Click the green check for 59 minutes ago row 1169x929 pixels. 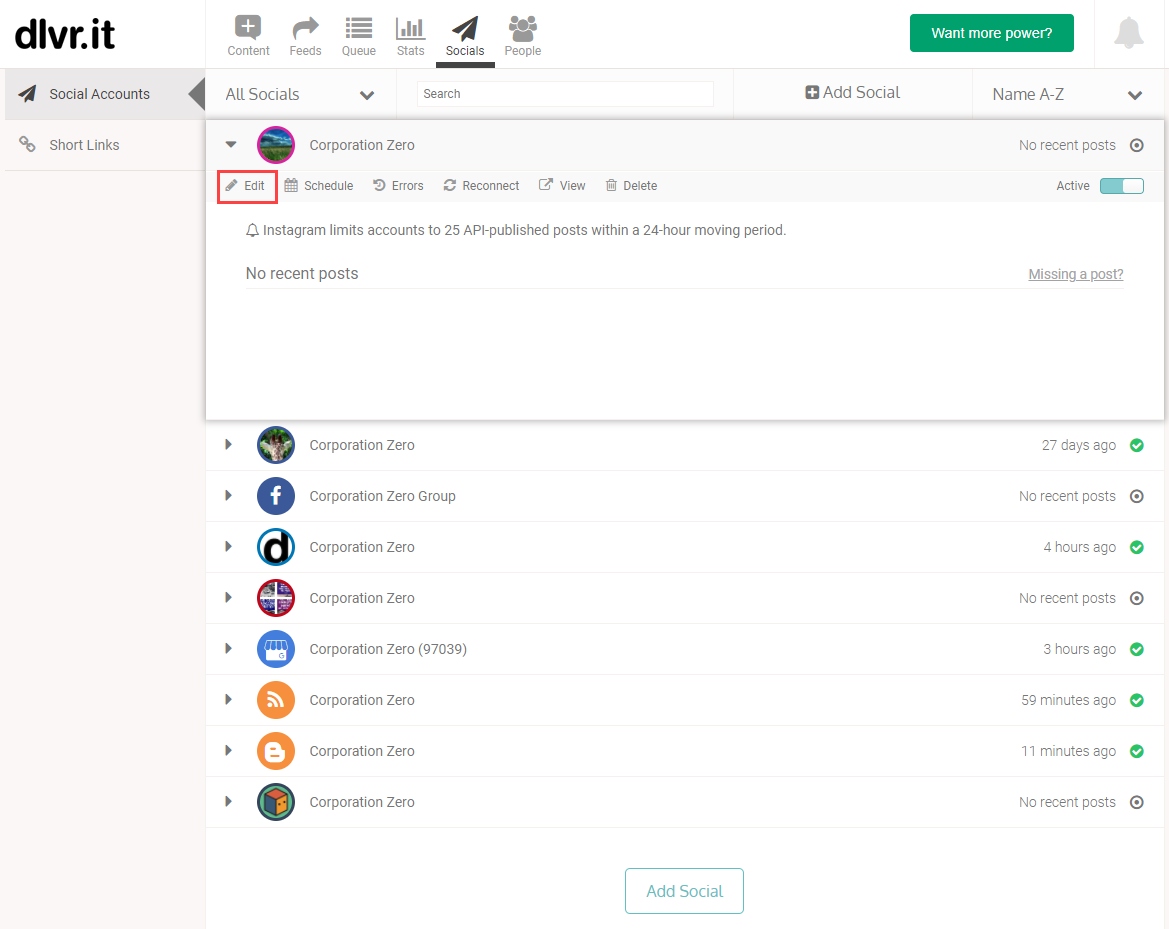click(1136, 700)
